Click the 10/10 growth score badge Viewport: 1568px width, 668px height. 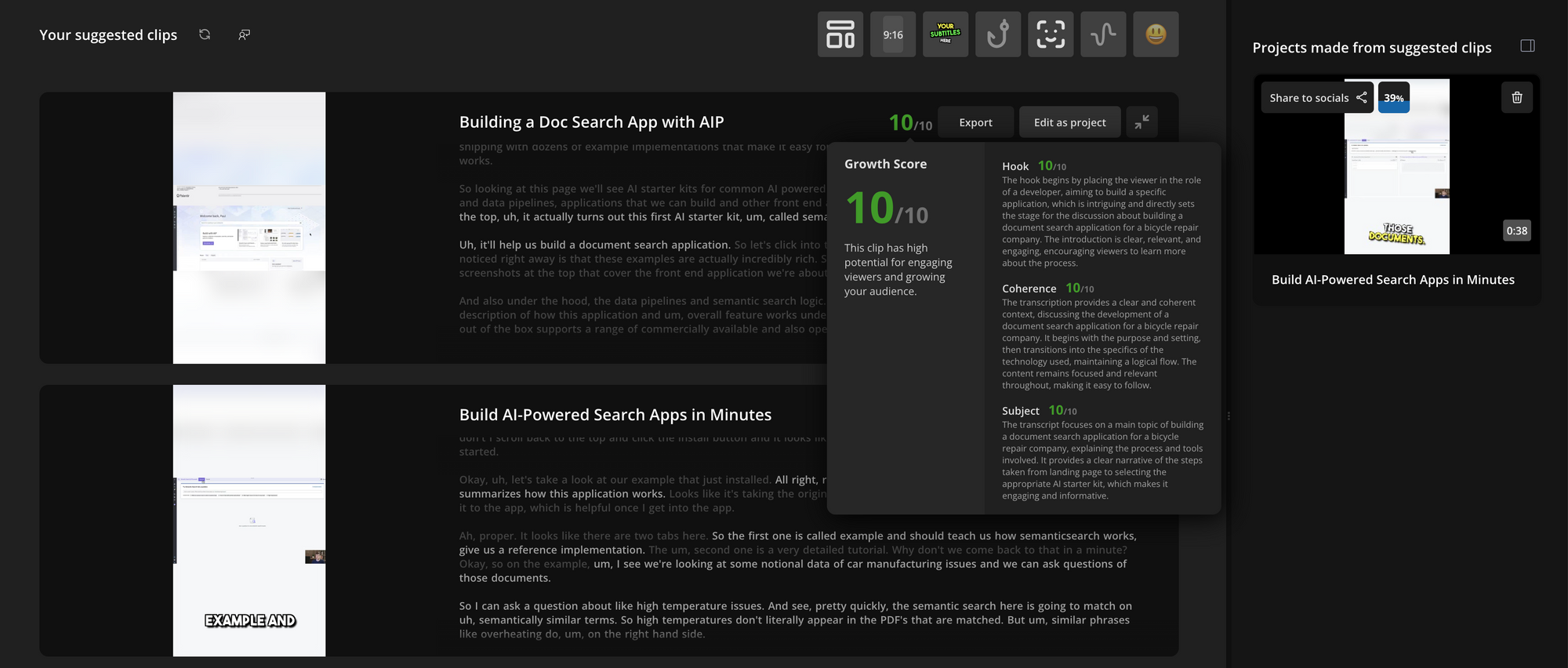click(x=909, y=123)
